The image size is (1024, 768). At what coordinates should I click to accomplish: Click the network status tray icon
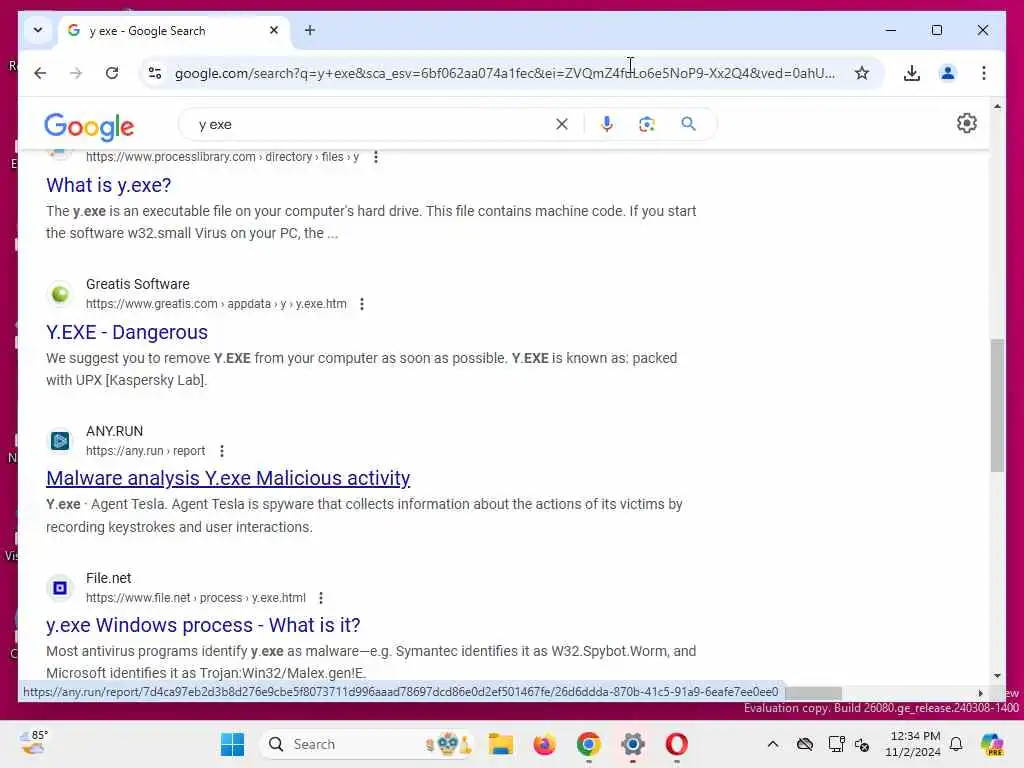click(836, 744)
